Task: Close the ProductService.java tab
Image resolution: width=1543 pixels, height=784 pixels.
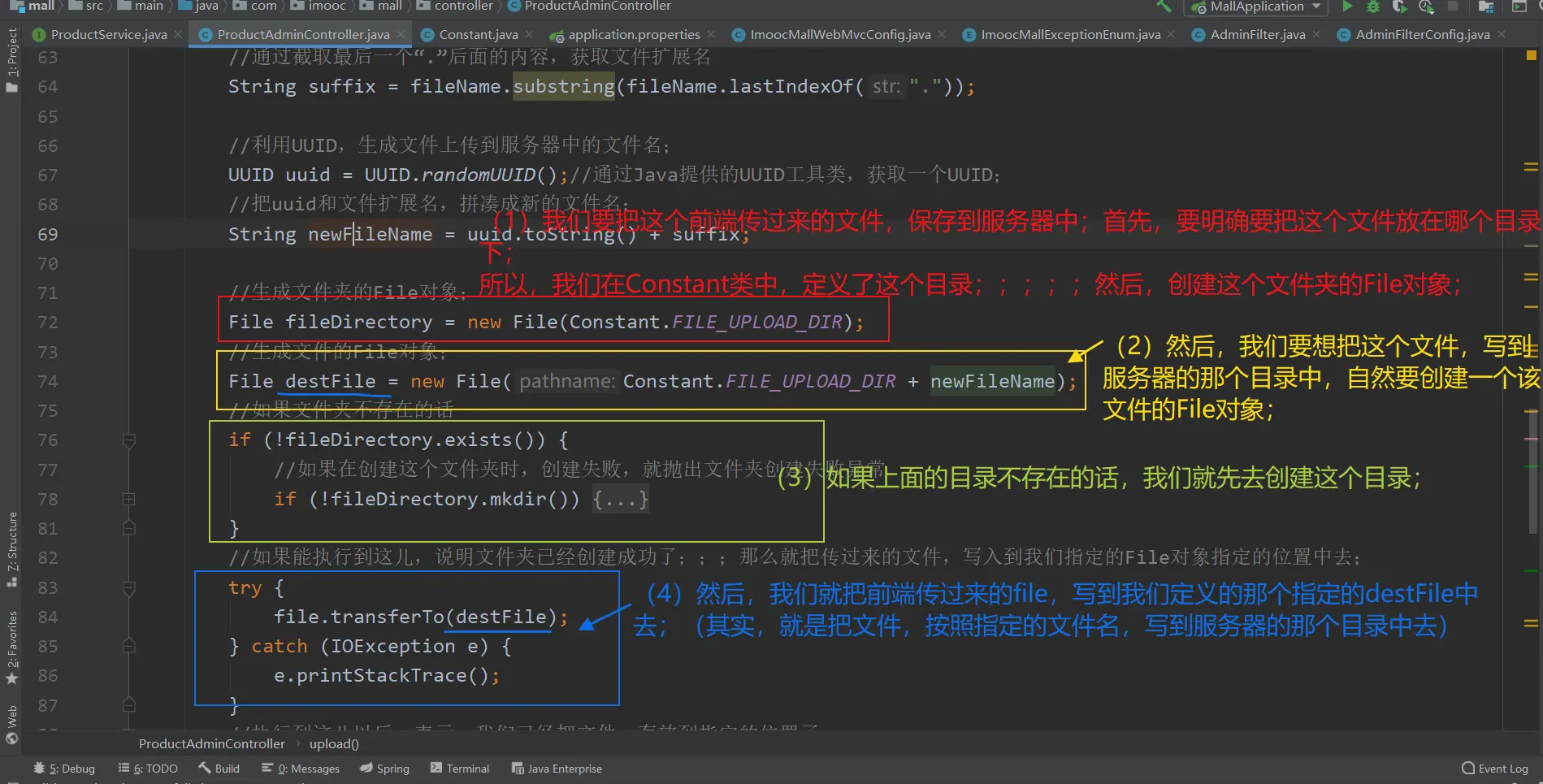Action: tap(178, 35)
